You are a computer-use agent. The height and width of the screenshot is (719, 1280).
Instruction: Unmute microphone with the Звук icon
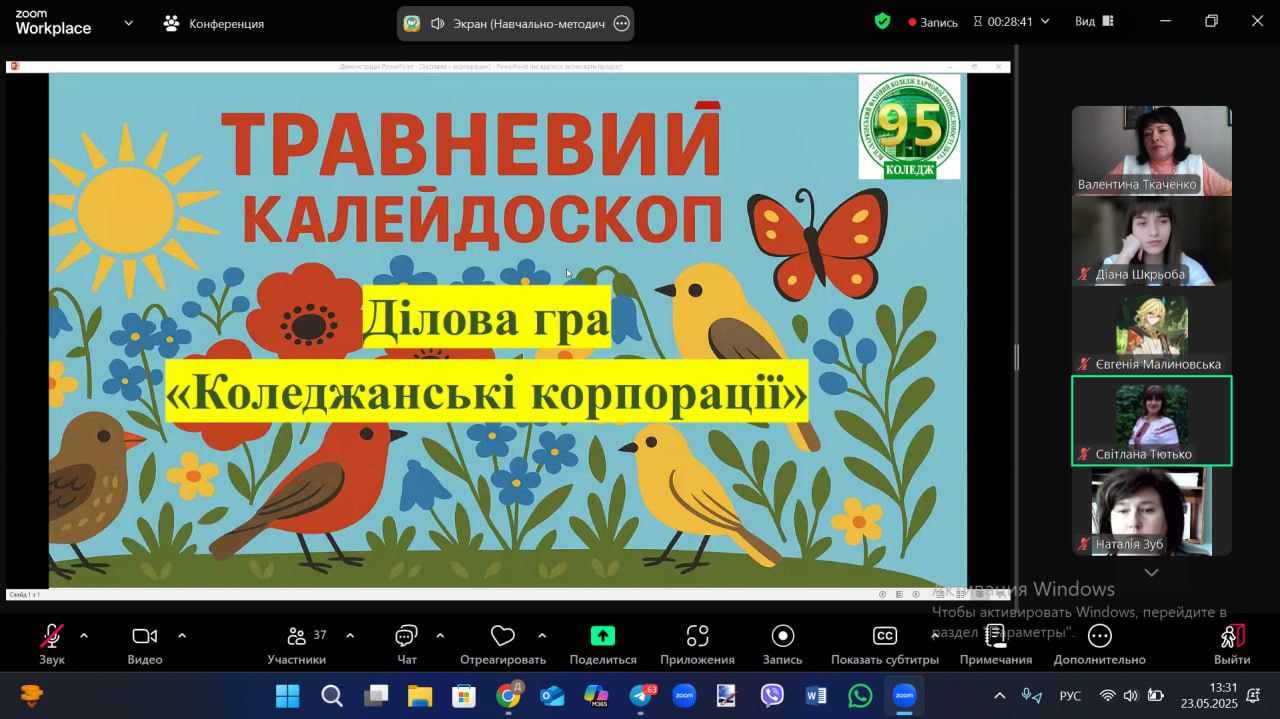[x=52, y=643]
